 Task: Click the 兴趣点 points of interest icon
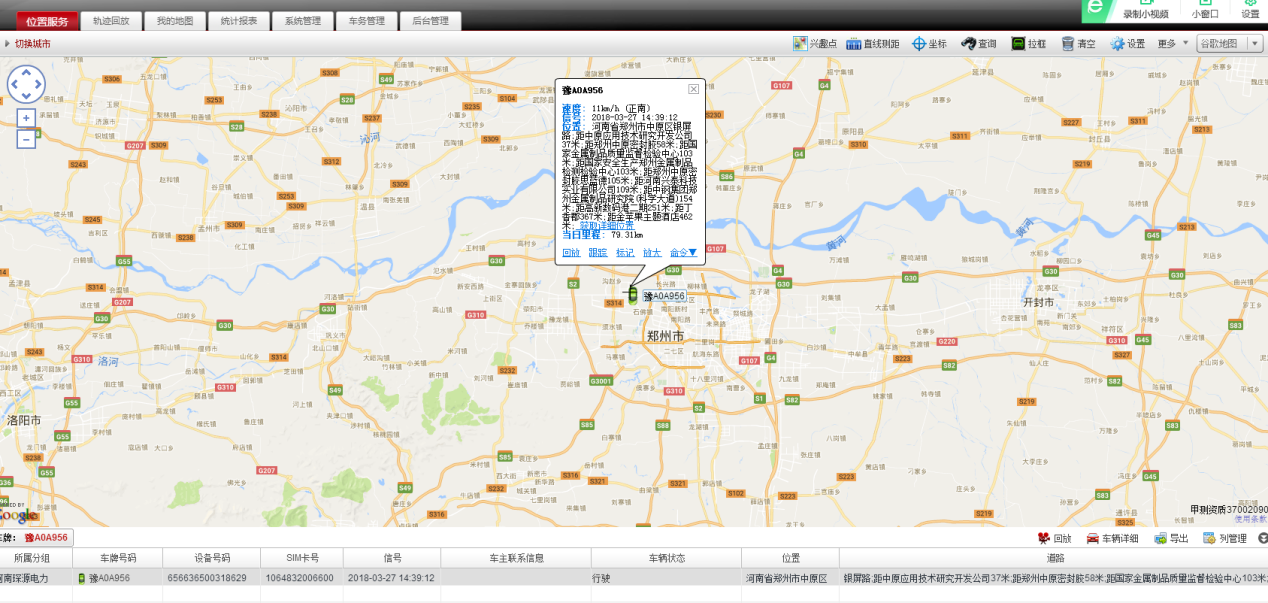[x=800, y=44]
